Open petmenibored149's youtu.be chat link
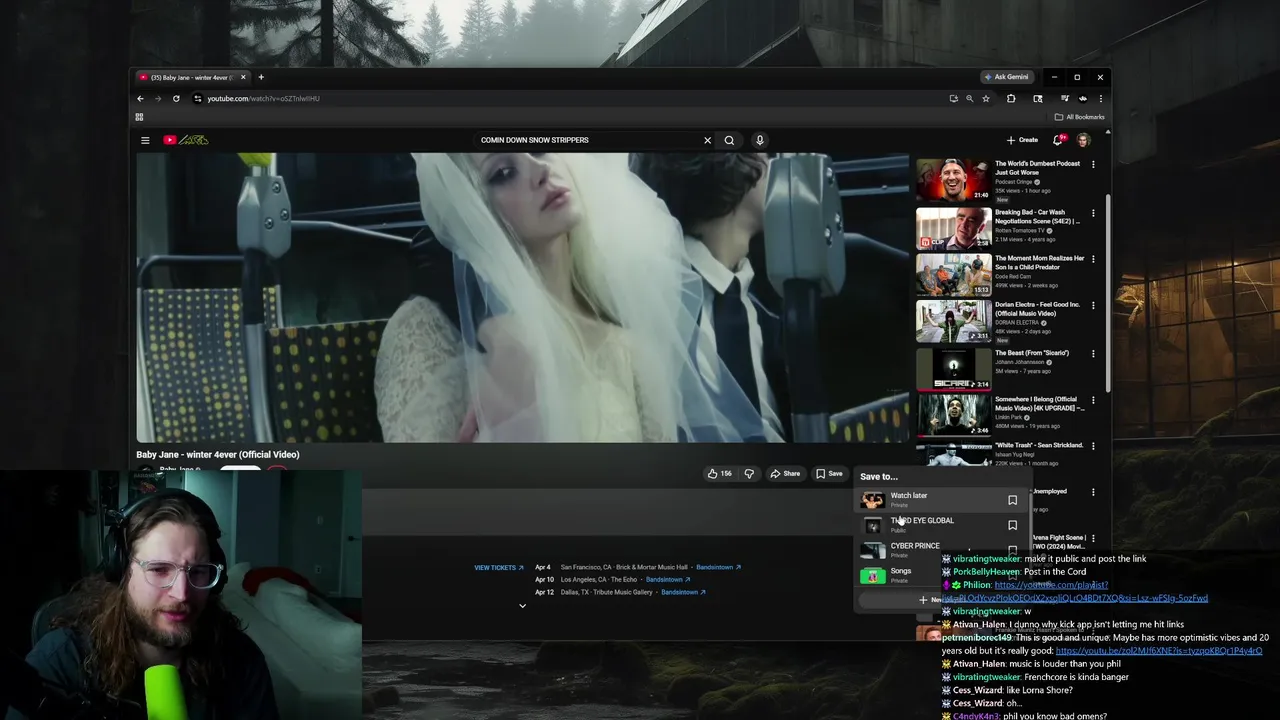The height and width of the screenshot is (720, 1280). coord(1159,651)
